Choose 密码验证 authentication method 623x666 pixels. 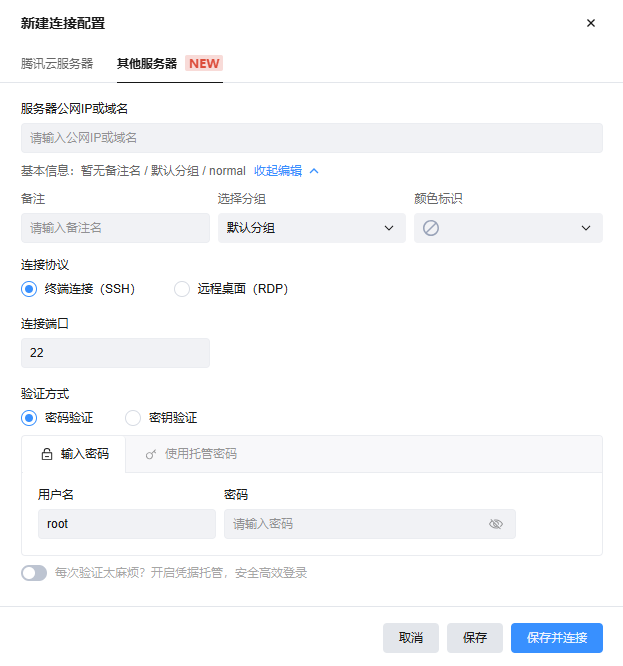click(x=29, y=418)
